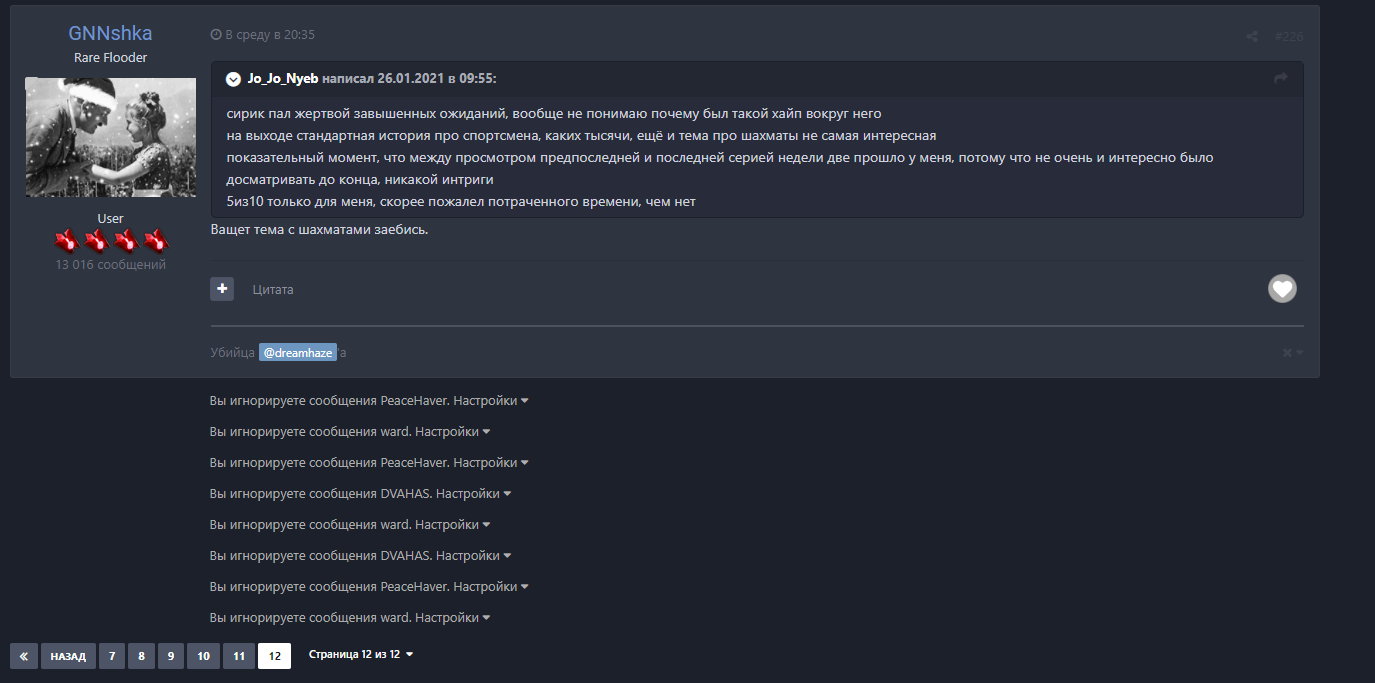
Task: Click GNNshka's avatar image
Action: (110, 137)
